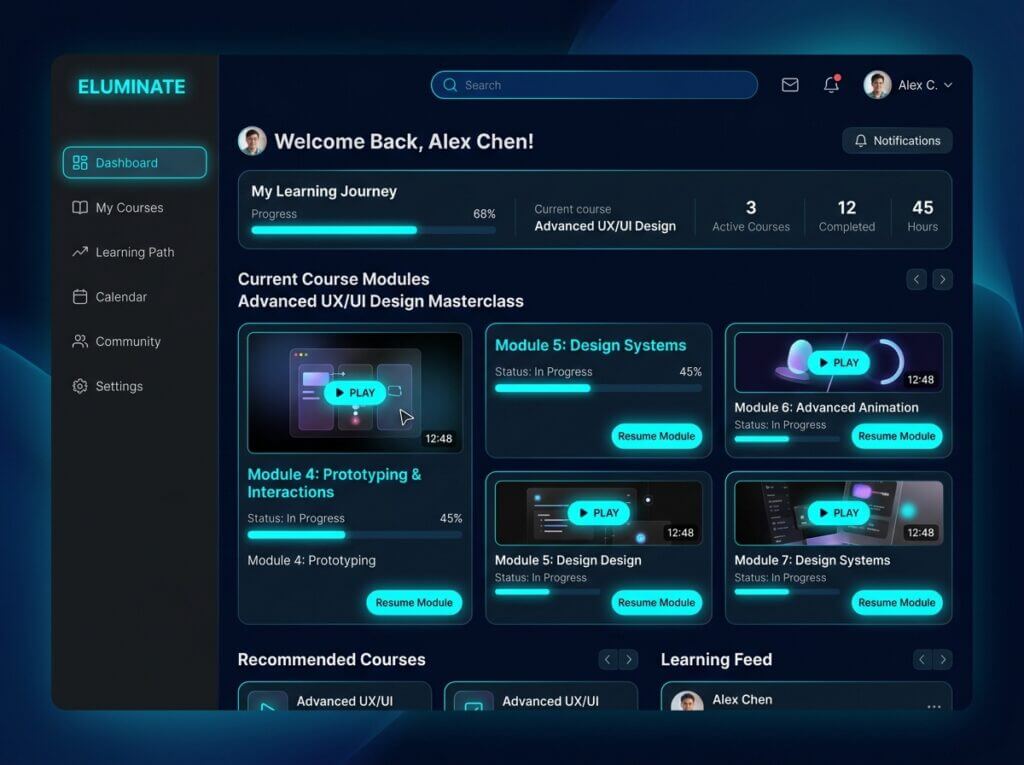Viewport: 1024px width, 765px height.
Task: Play the Module 6 Advanced Animation video
Action: click(x=839, y=363)
